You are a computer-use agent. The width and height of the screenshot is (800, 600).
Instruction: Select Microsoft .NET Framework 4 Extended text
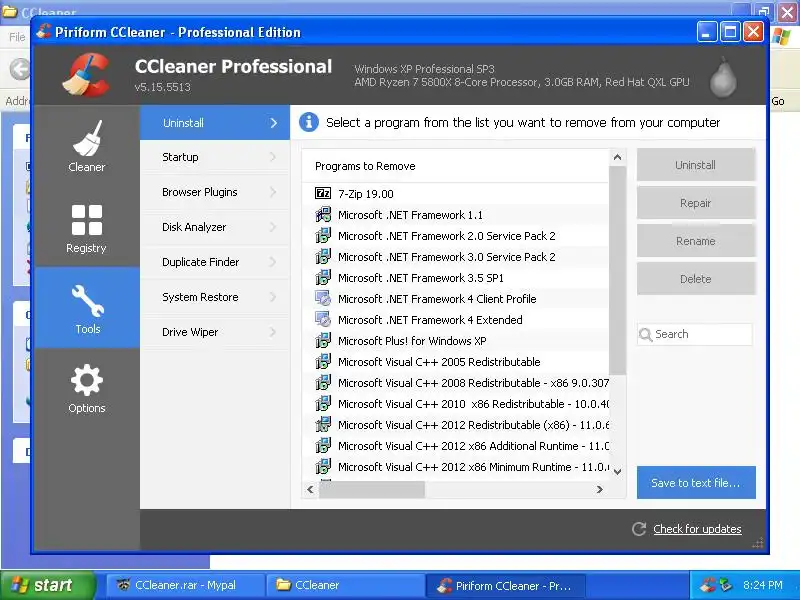430,320
